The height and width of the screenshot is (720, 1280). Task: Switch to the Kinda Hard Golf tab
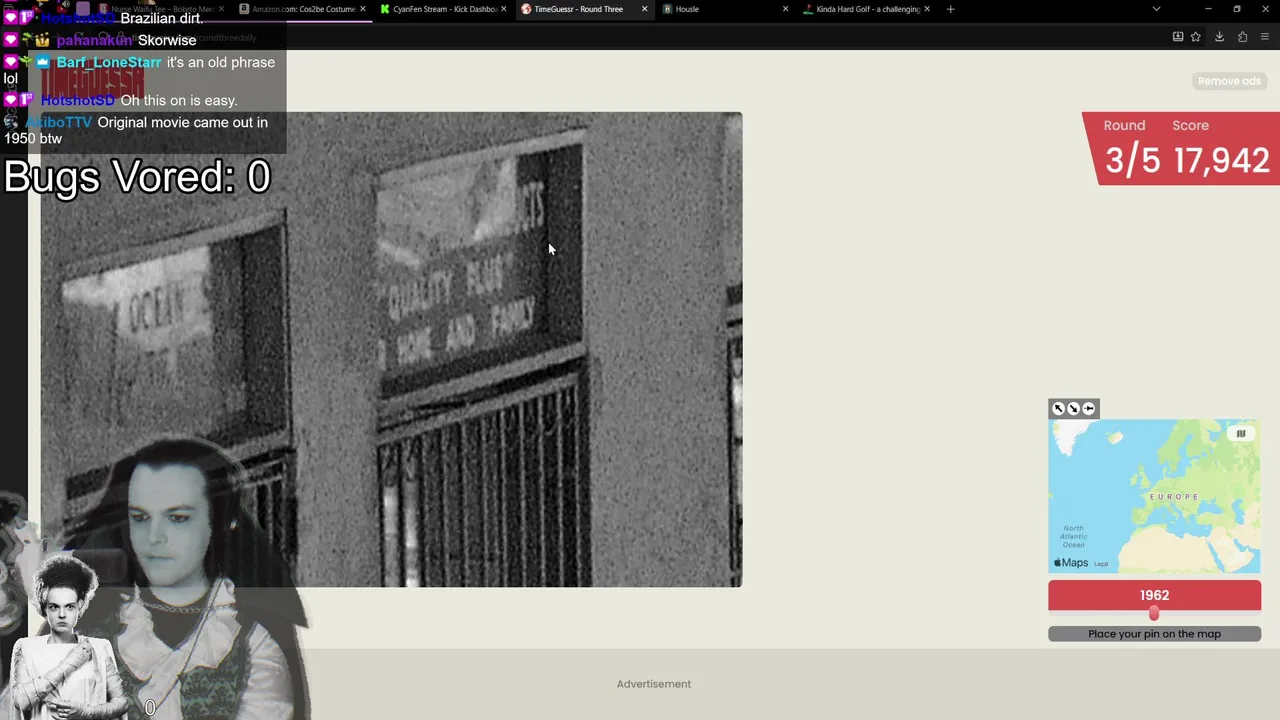coord(867,9)
